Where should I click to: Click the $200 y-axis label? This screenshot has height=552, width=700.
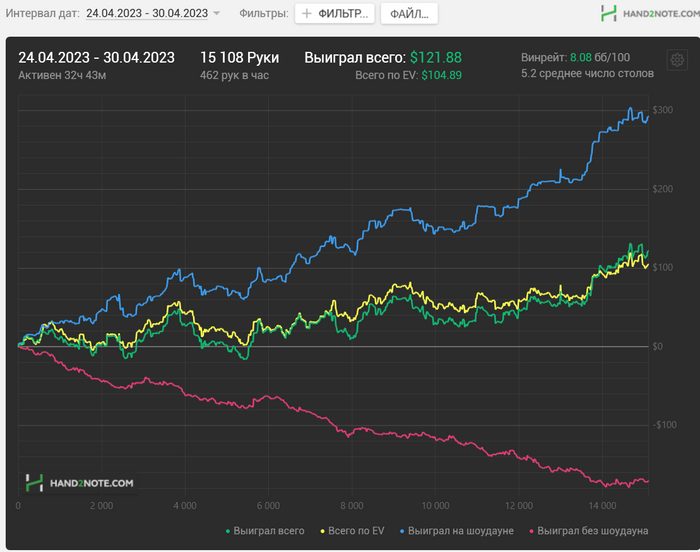(662, 189)
